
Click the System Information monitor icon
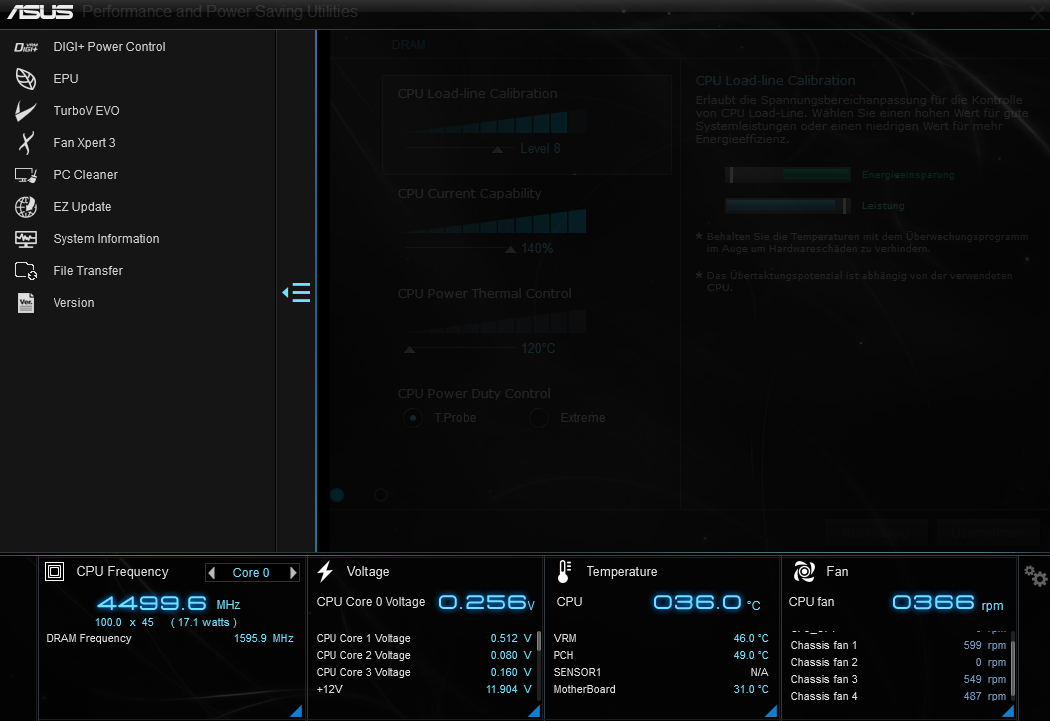(26, 239)
